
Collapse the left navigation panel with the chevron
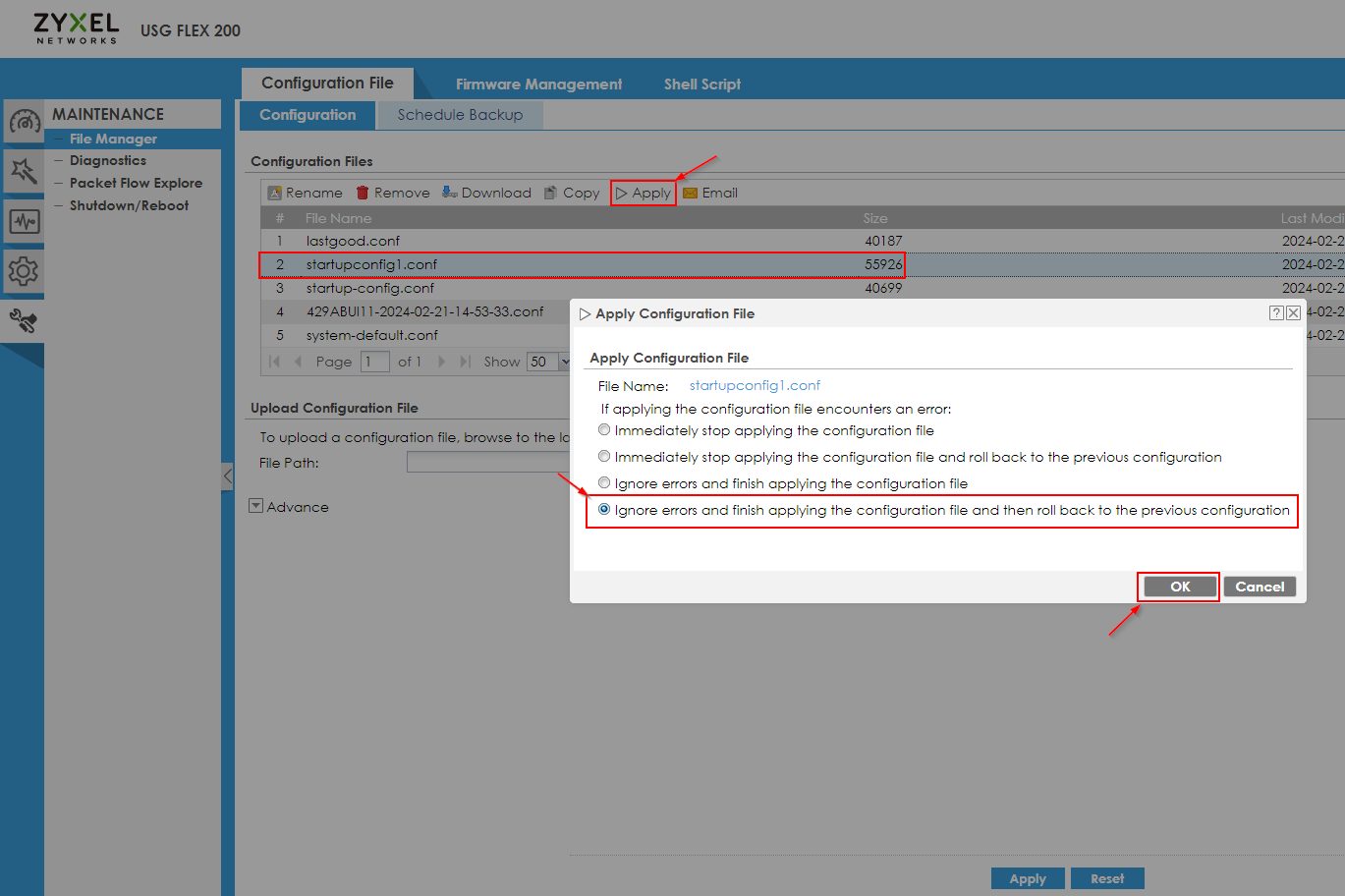228,475
